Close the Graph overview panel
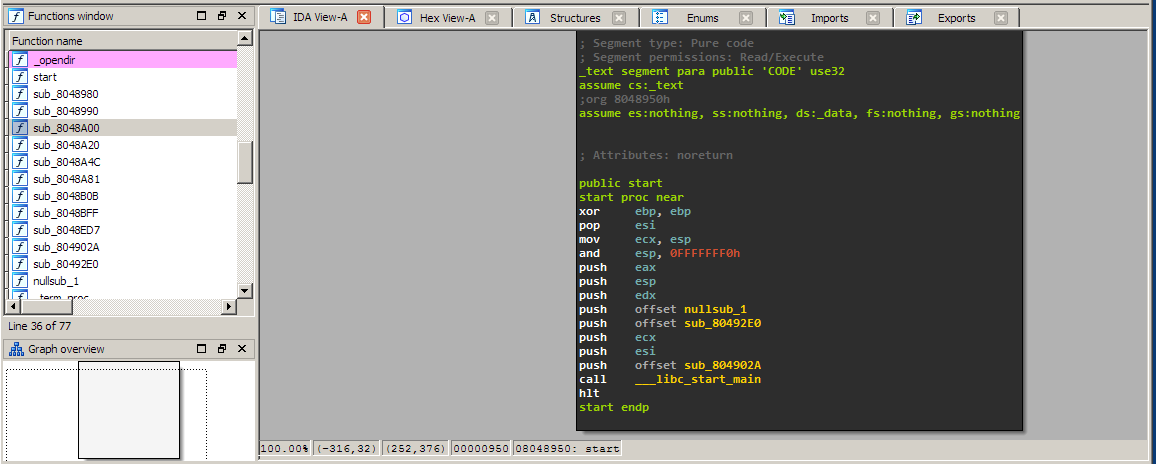 pyautogui.click(x=242, y=349)
